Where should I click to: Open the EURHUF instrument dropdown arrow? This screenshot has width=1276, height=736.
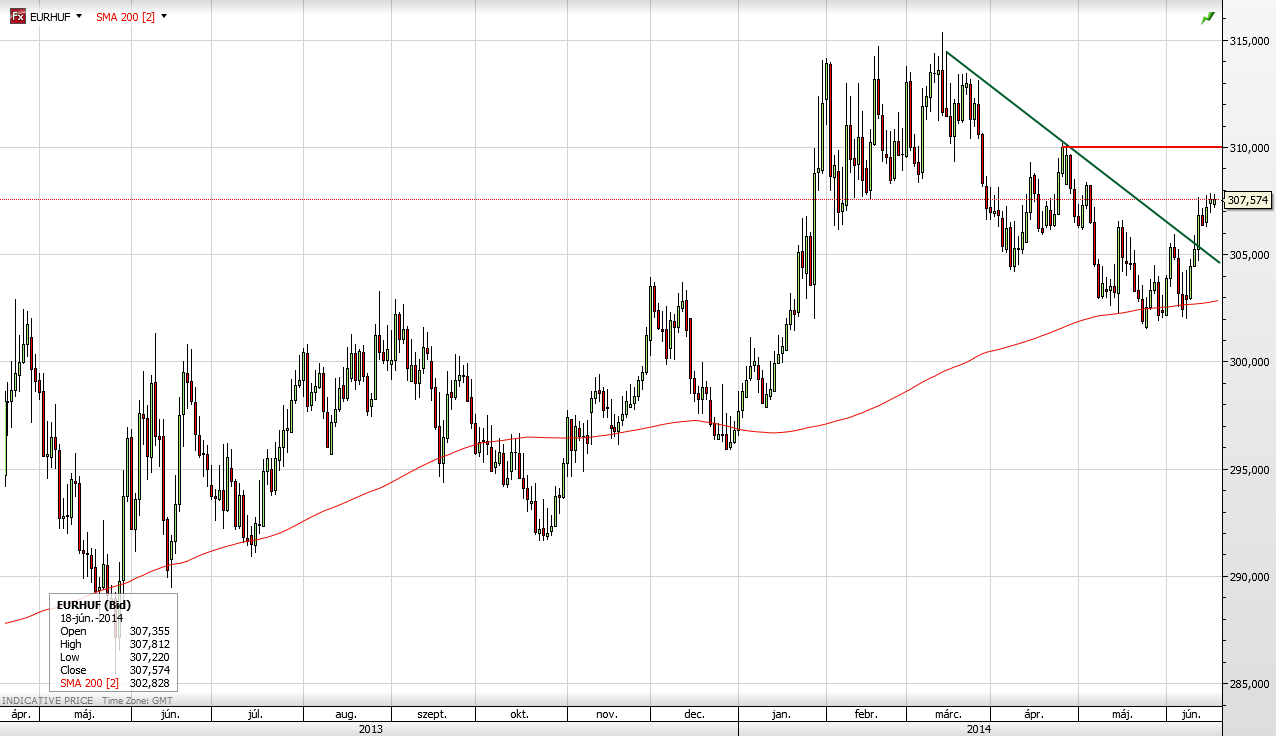coord(80,17)
